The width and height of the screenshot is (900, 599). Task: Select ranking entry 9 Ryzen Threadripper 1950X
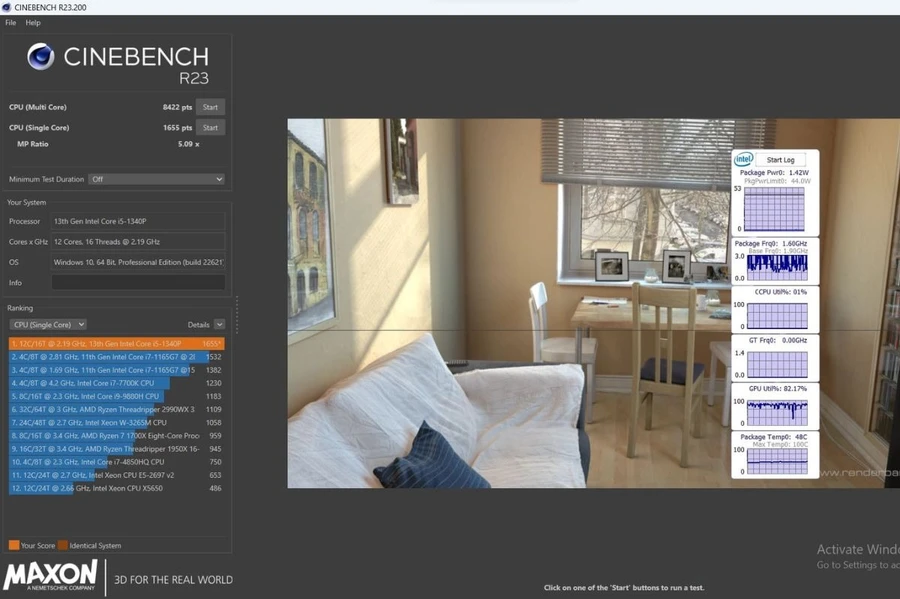point(117,449)
